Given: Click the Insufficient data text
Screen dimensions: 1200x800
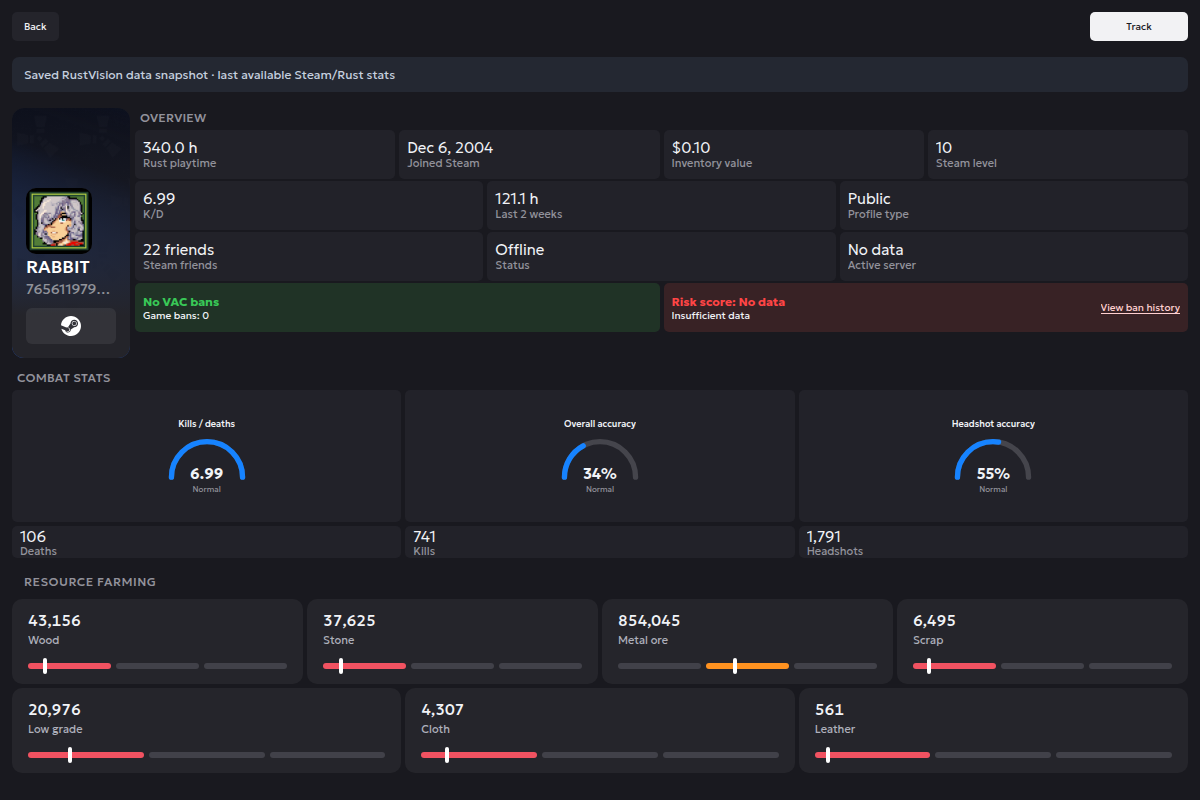Looking at the screenshot, I should [711, 316].
